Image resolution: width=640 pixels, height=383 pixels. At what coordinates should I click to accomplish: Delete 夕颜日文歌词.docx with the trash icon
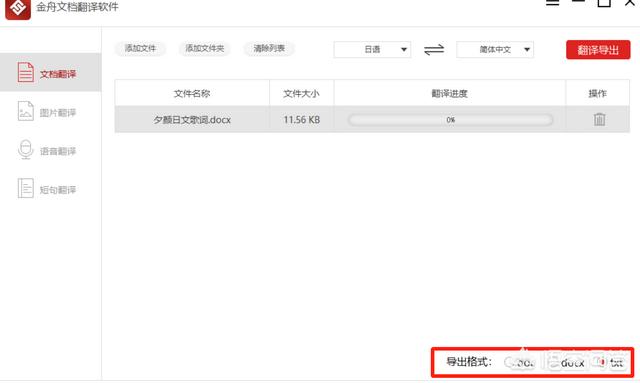[599, 119]
